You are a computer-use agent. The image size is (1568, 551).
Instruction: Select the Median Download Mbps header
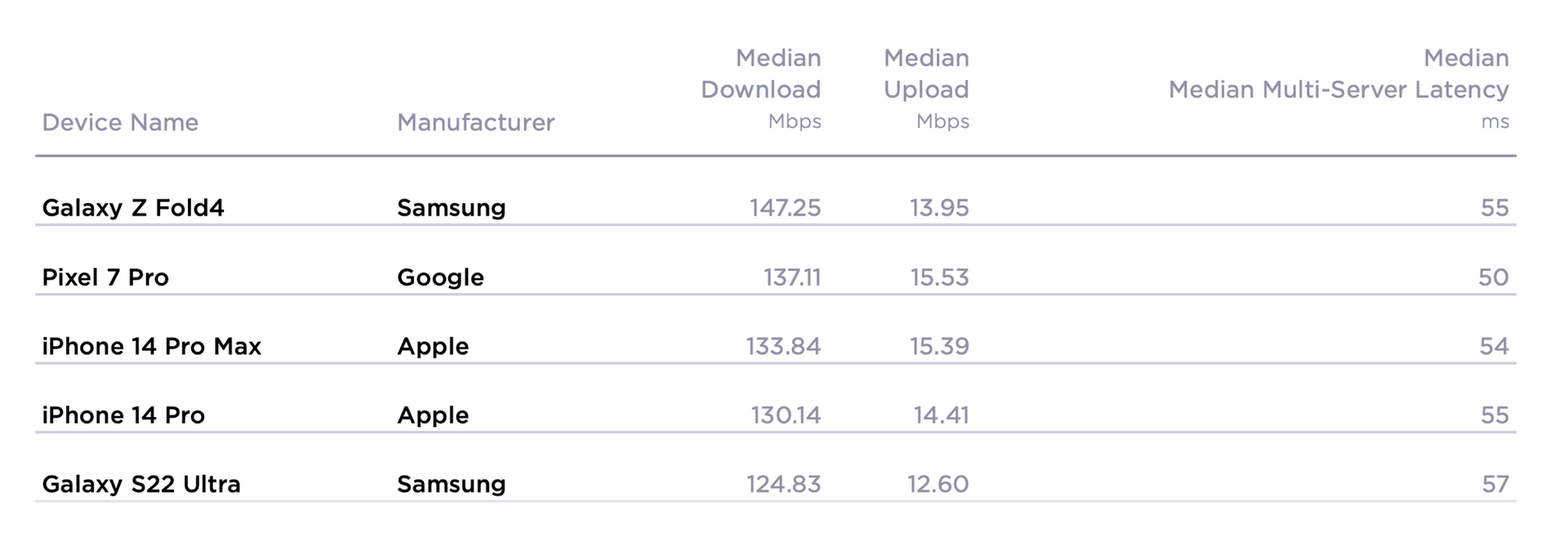pyautogui.click(x=761, y=89)
